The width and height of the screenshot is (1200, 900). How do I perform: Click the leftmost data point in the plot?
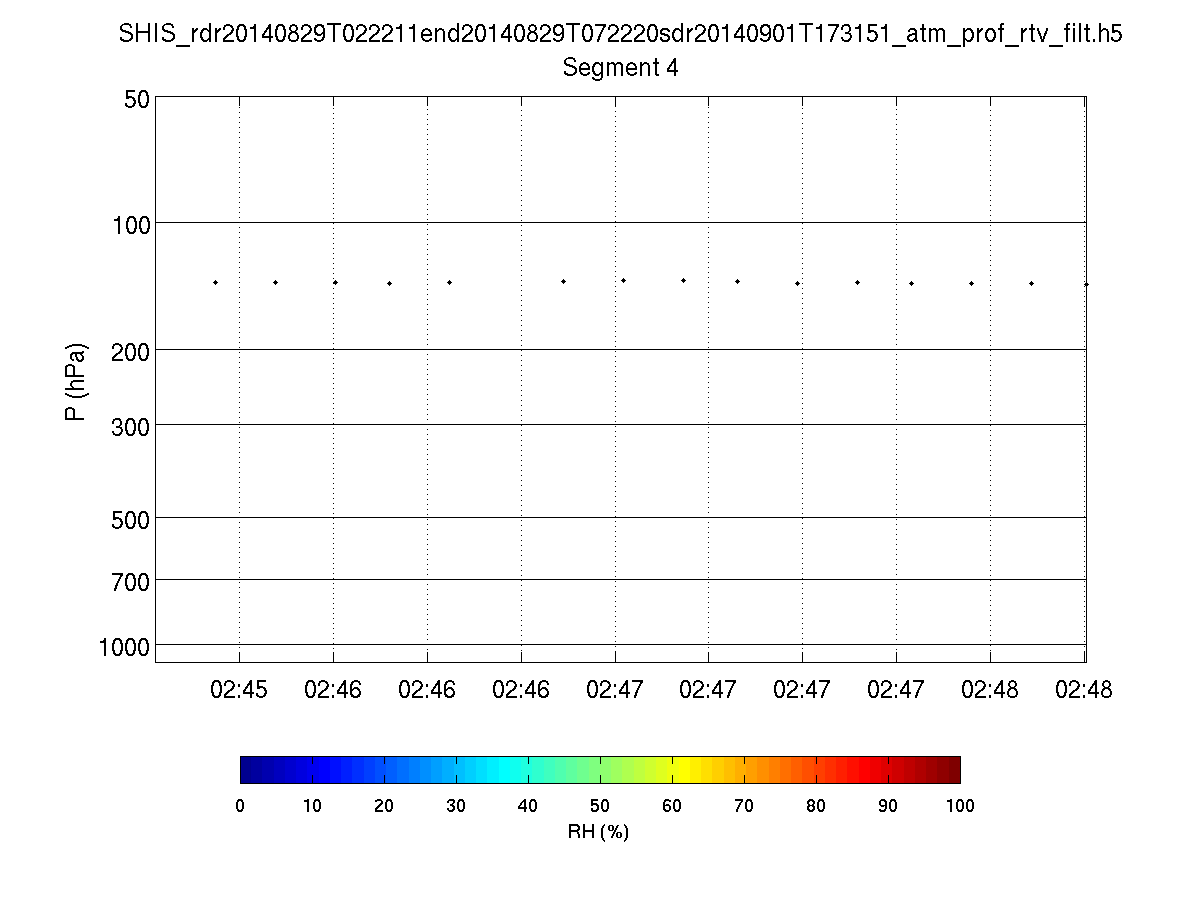coord(215,283)
